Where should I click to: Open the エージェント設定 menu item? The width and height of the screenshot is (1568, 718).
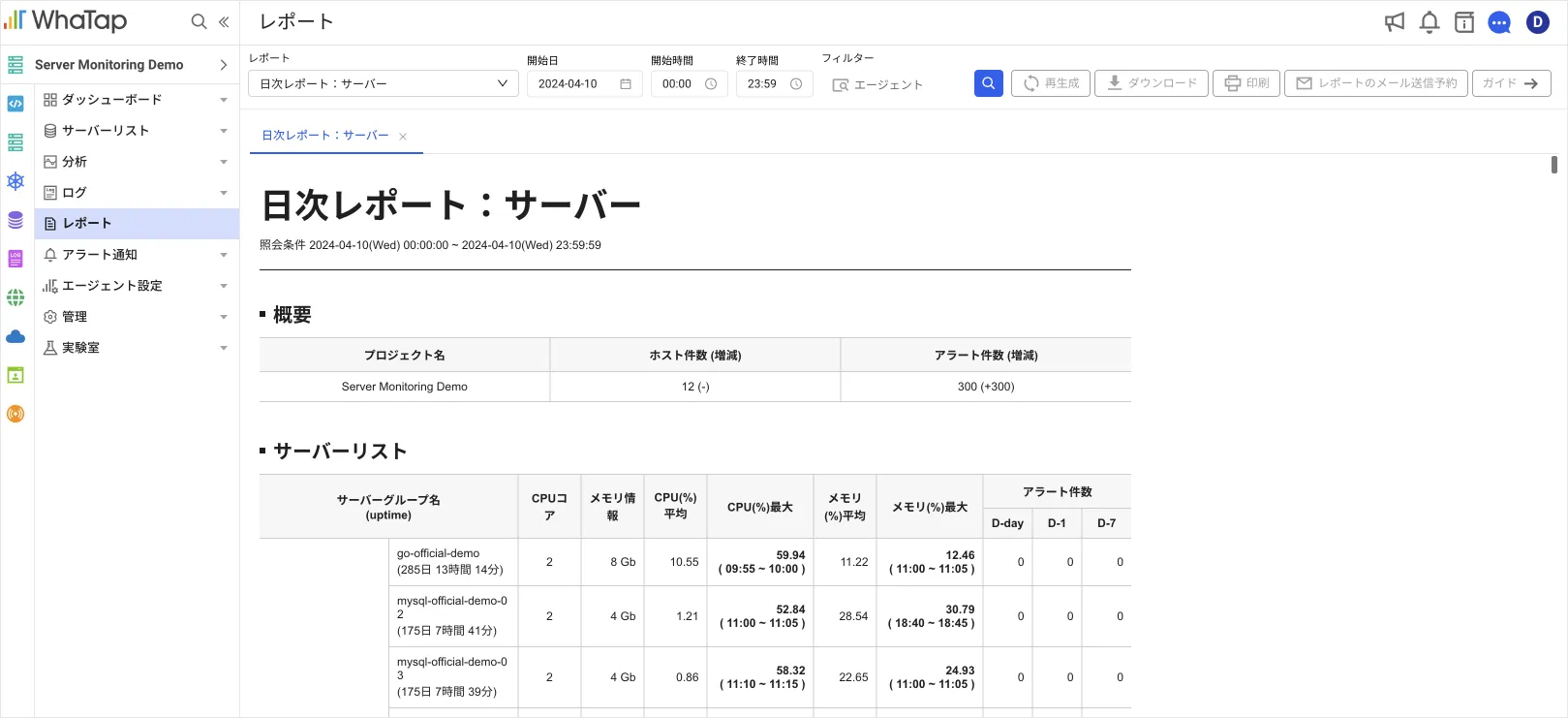137,286
